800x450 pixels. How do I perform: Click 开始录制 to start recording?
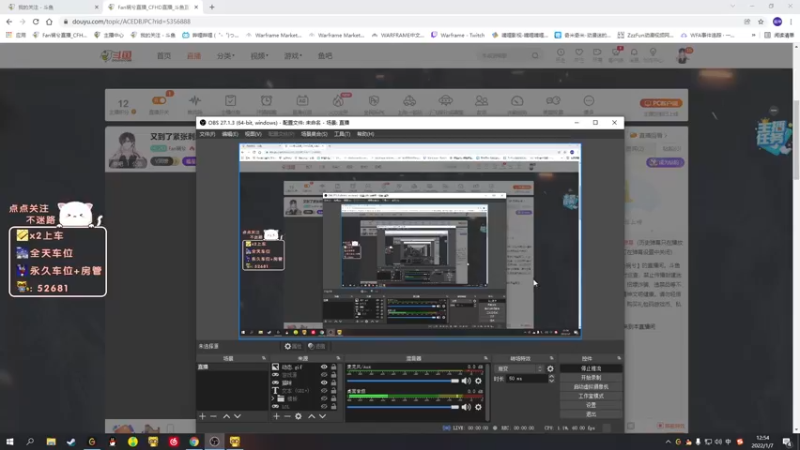click(x=591, y=378)
